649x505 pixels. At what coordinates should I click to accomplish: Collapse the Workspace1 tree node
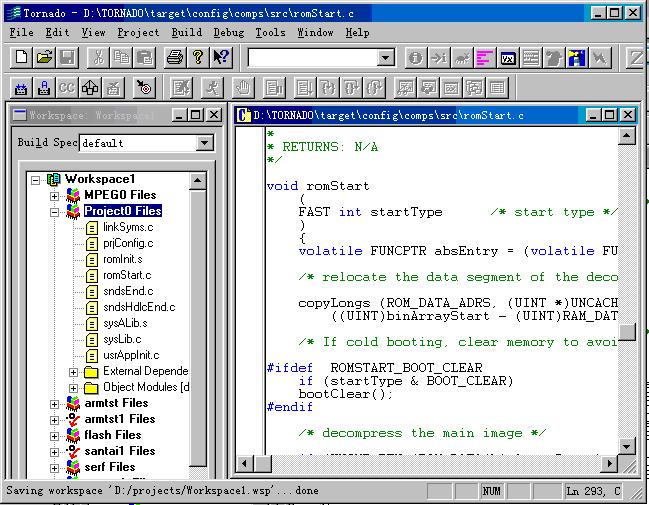click(x=36, y=180)
